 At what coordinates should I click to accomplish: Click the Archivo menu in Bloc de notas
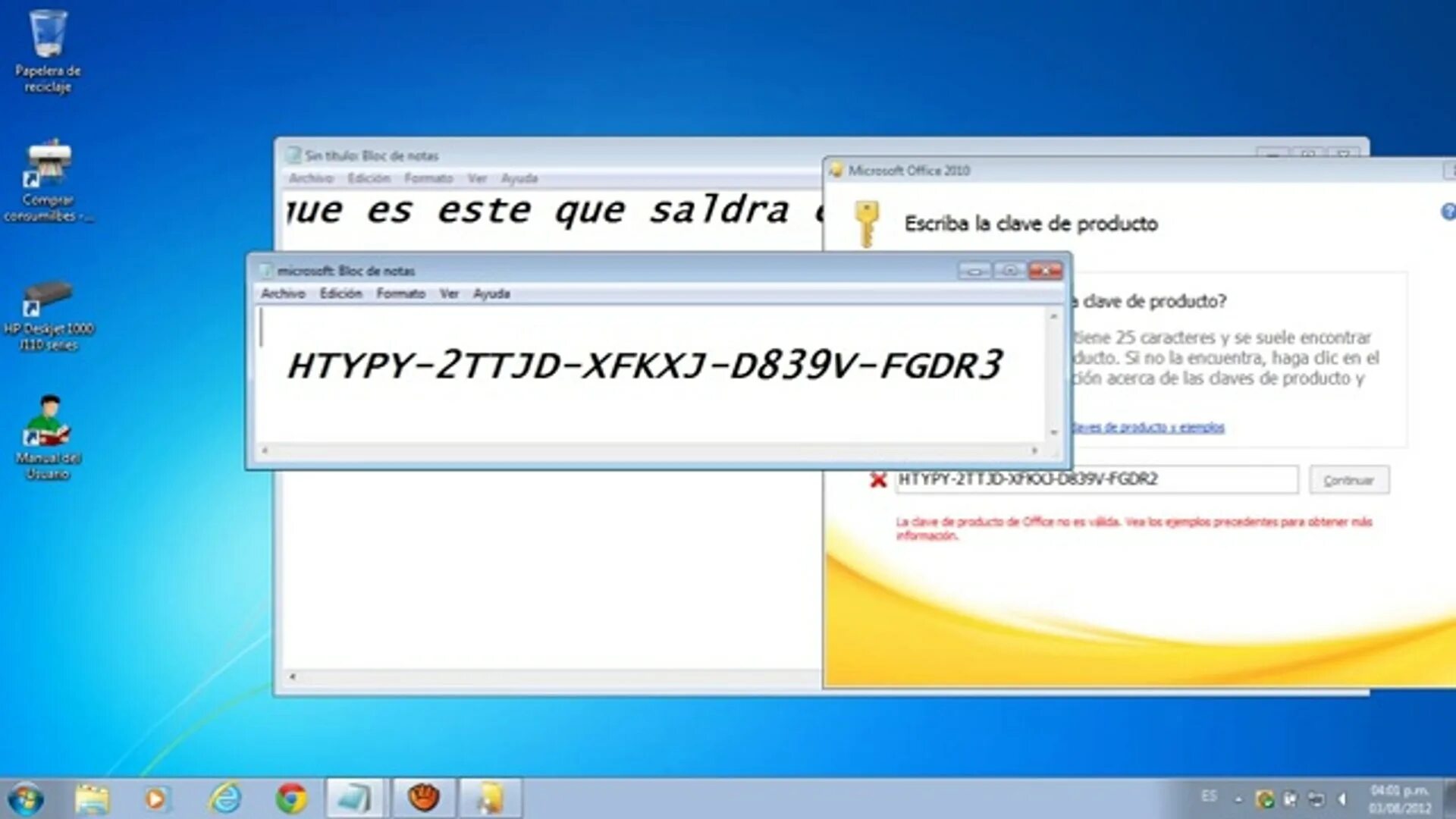click(x=281, y=293)
